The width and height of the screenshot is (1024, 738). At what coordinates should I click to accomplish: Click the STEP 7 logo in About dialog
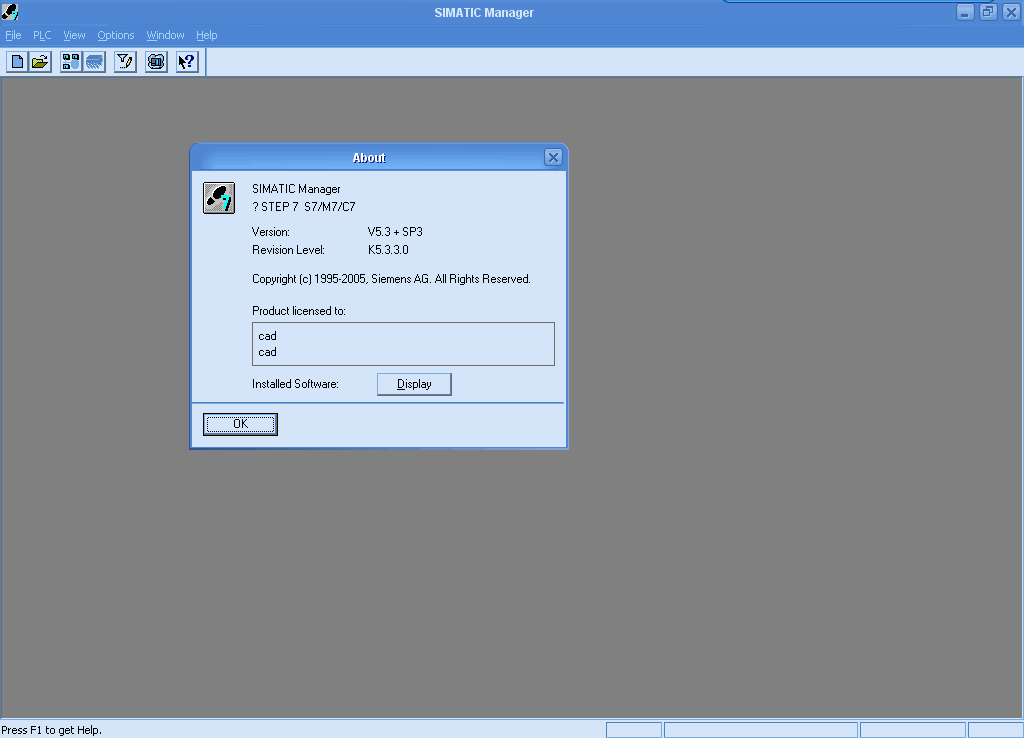219,198
